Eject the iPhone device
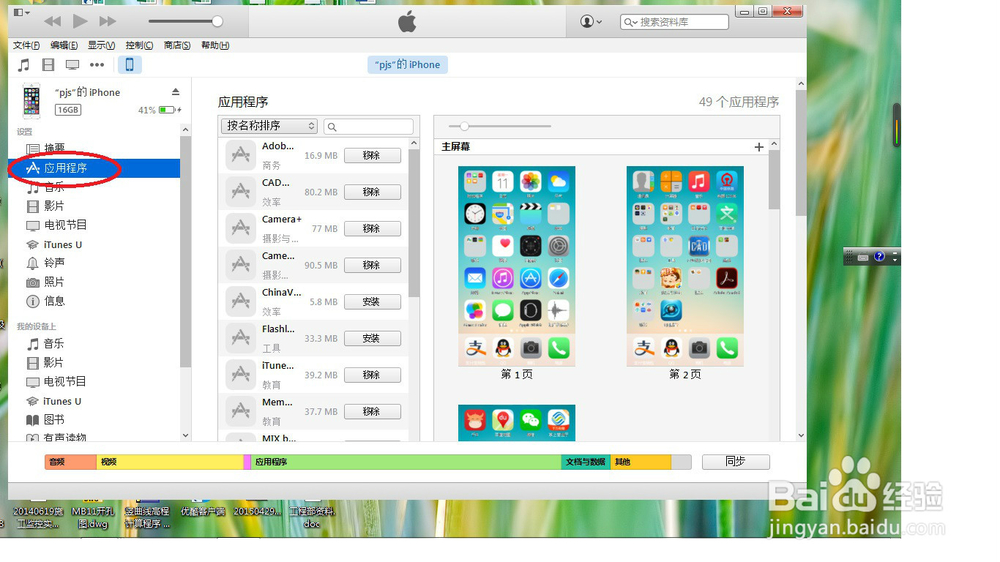The width and height of the screenshot is (1000, 562). click(175, 92)
